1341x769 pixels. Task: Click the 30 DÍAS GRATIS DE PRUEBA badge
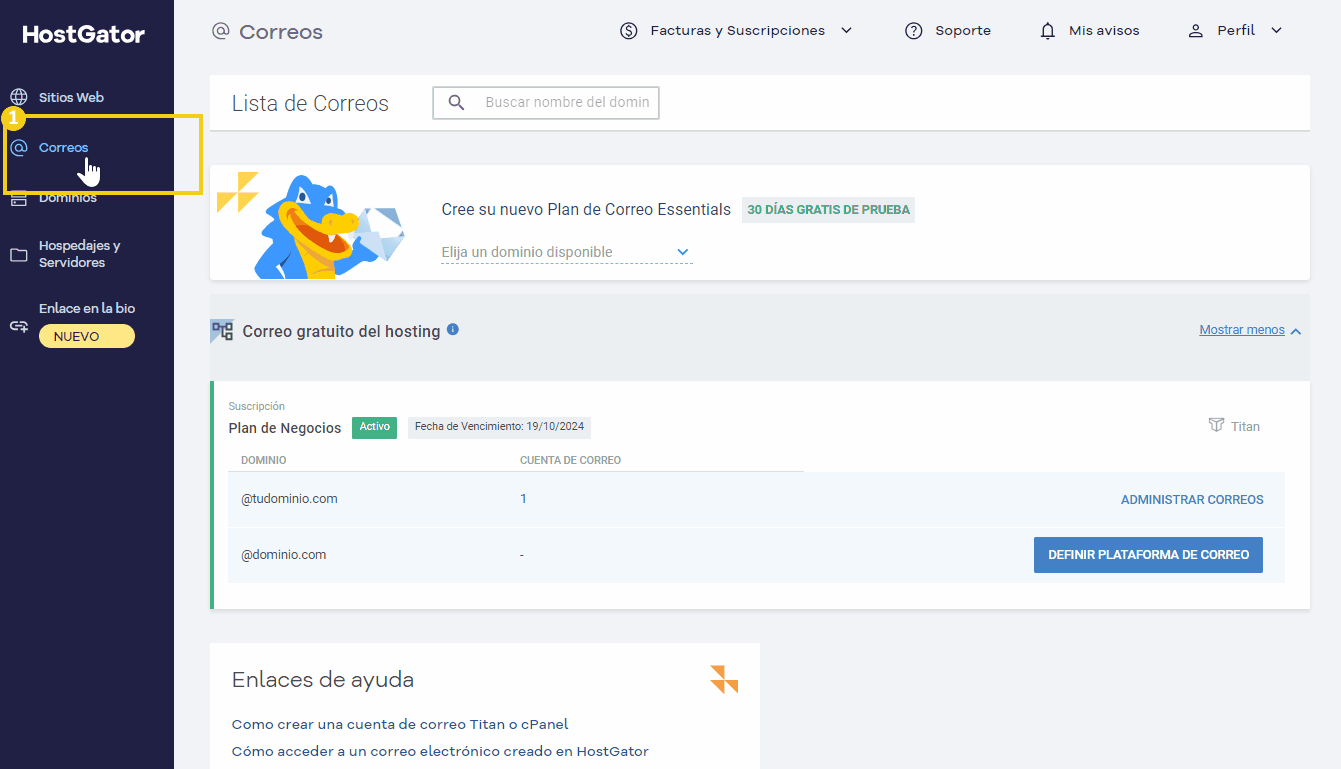(x=828, y=210)
